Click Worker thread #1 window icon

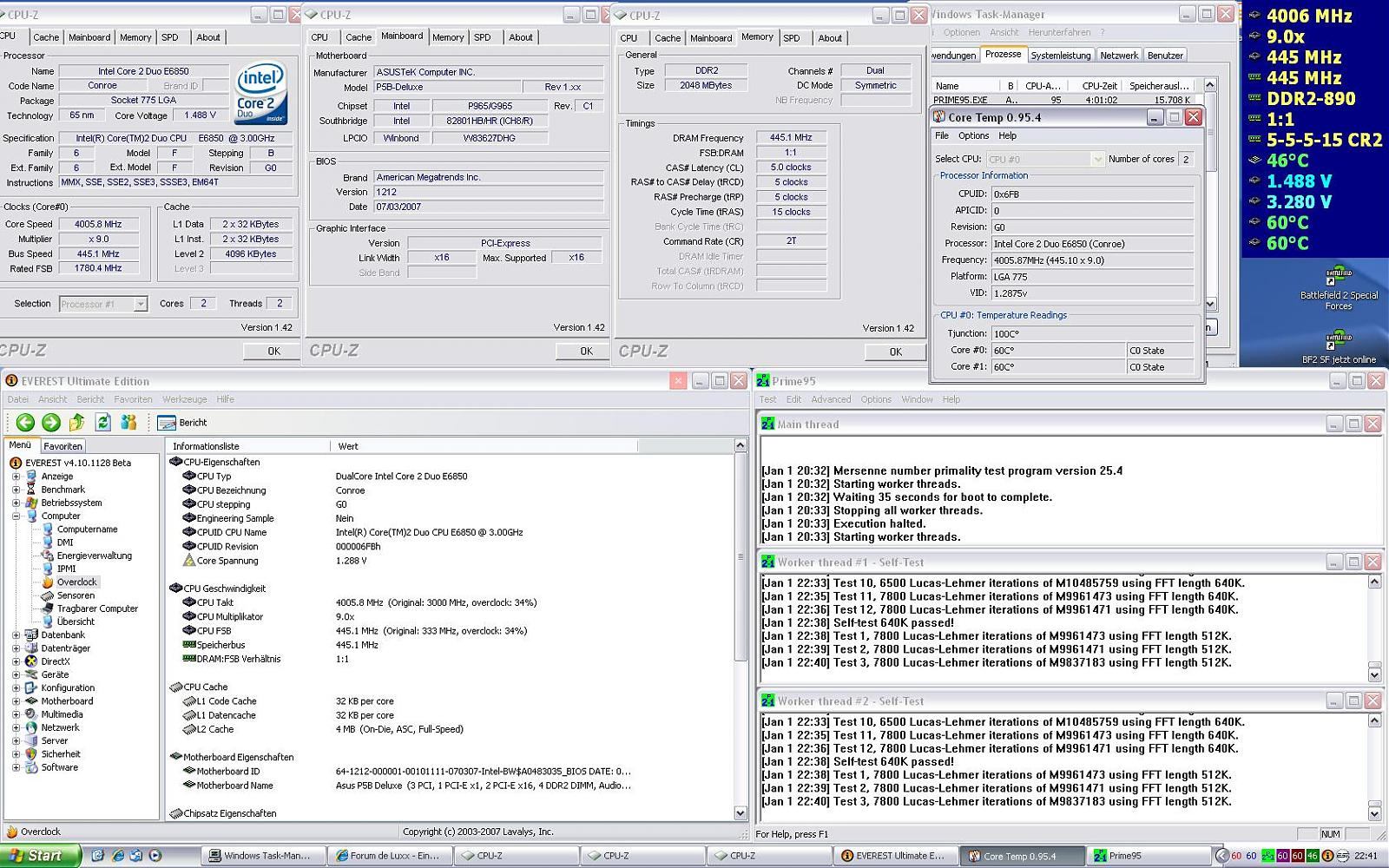(x=767, y=562)
